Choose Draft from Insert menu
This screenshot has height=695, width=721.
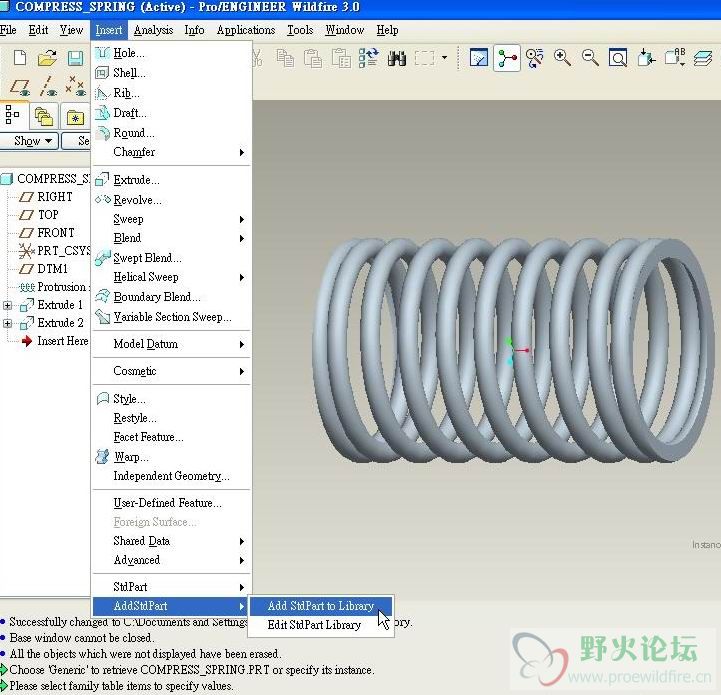coord(172,113)
